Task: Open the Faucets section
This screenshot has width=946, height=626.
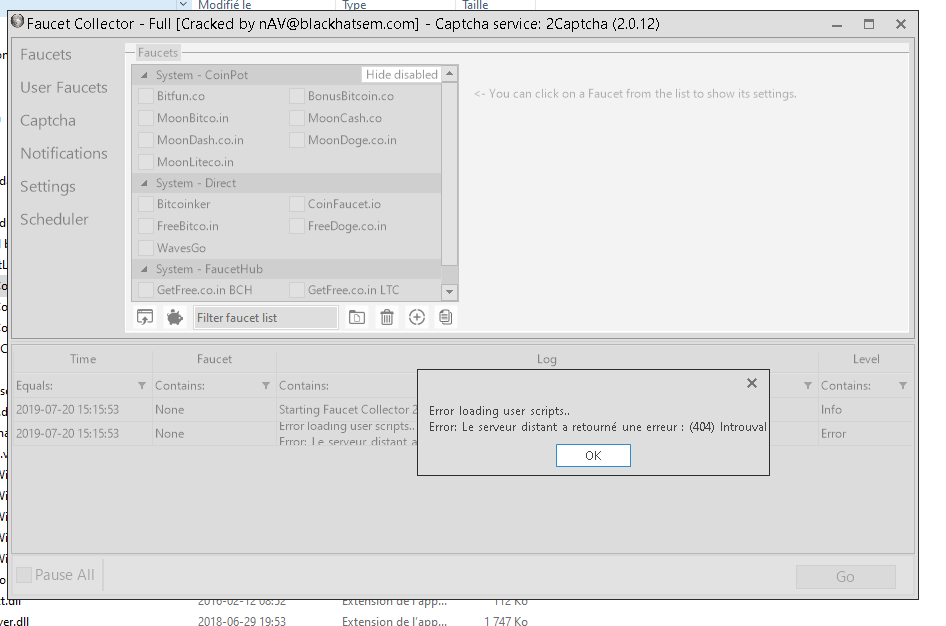Action: point(46,54)
